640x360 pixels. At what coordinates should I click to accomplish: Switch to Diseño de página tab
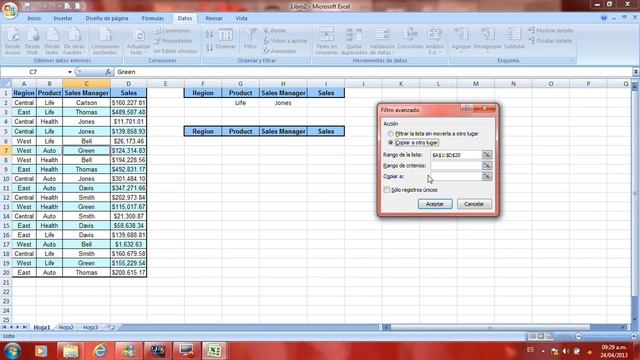click(x=107, y=18)
